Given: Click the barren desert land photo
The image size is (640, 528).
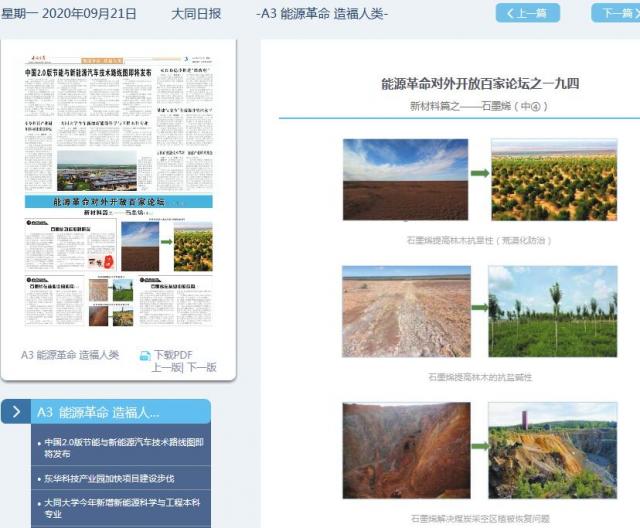Looking at the screenshot, I should [405, 179].
